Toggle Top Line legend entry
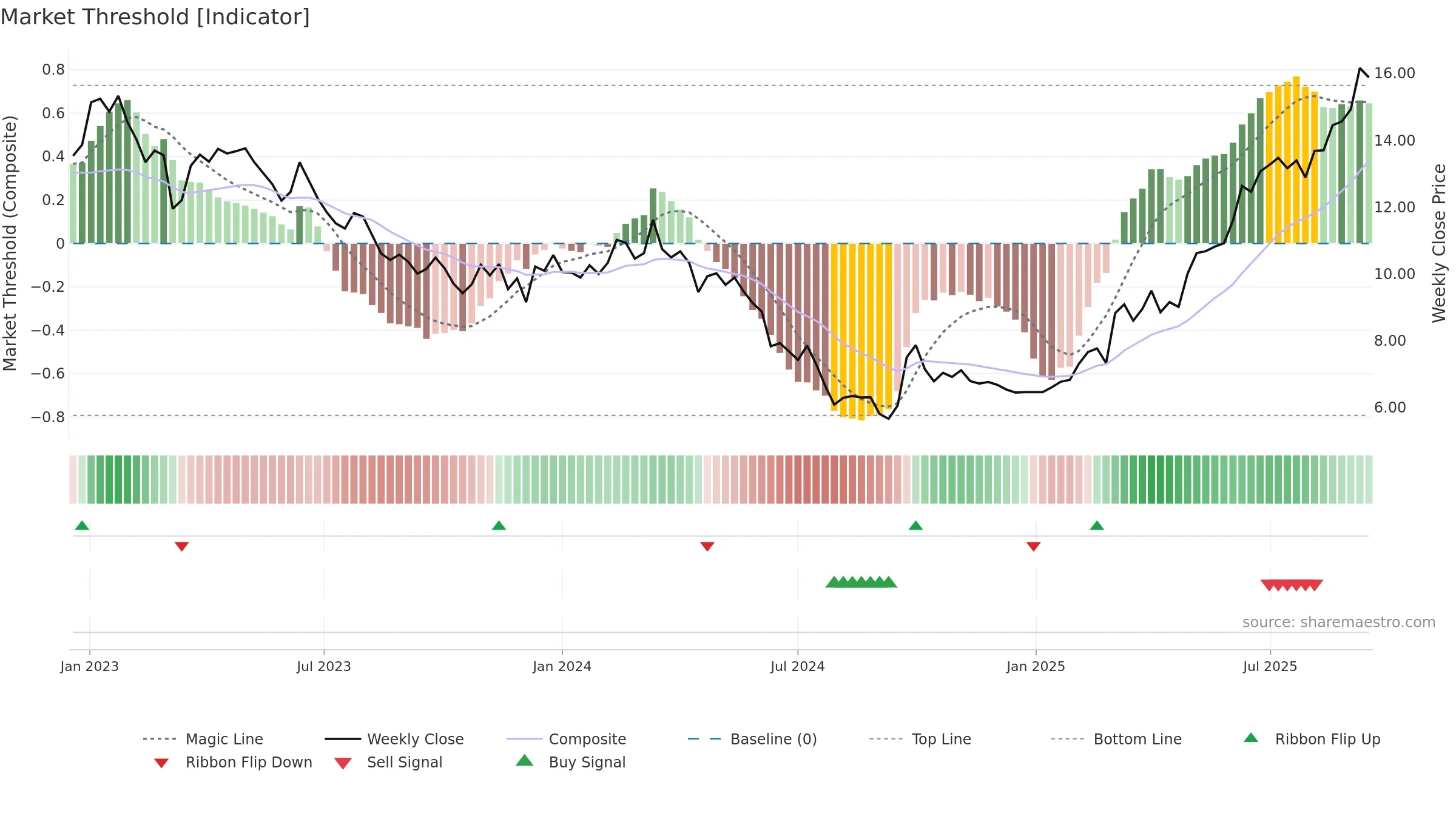This screenshot has height=819, width=1456. (x=920, y=739)
